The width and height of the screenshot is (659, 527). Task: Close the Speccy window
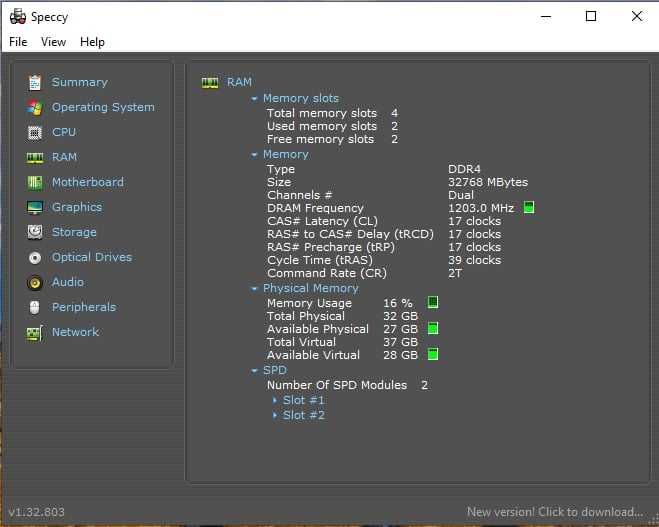[x=637, y=16]
